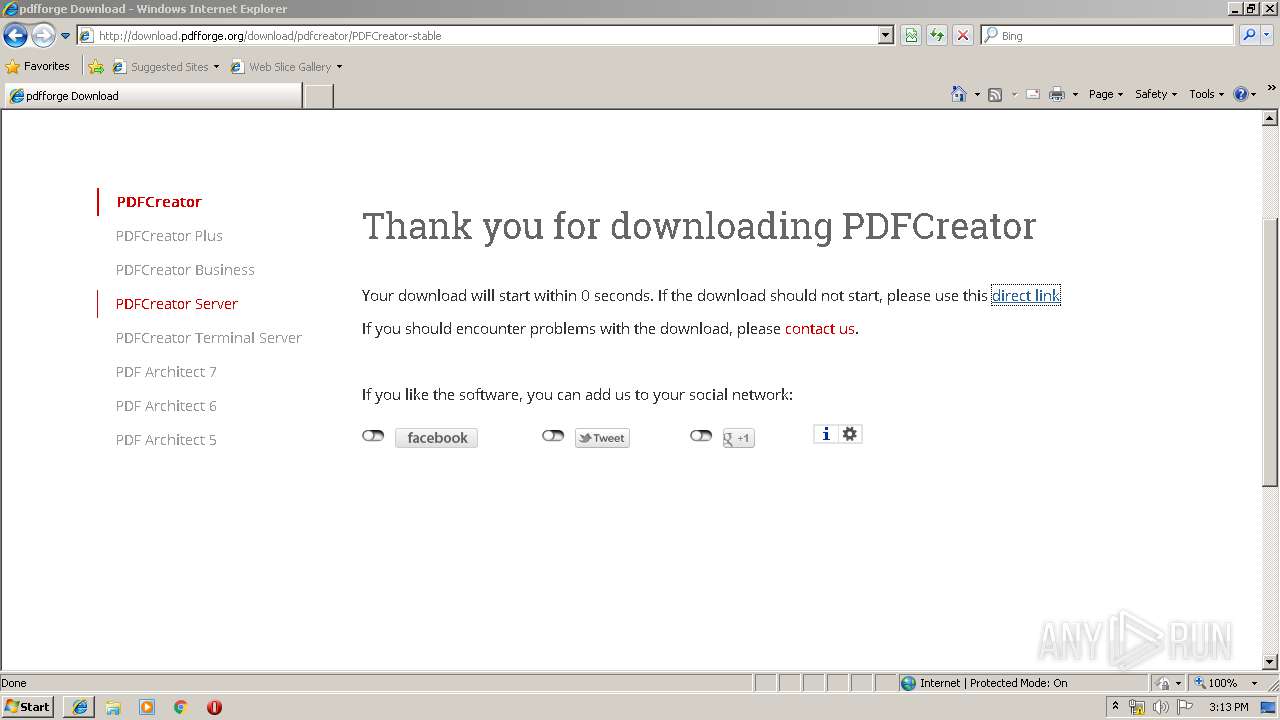1280x720 pixels.
Task: Open PDF Architect 6 sidebar link
Action: click(x=166, y=406)
